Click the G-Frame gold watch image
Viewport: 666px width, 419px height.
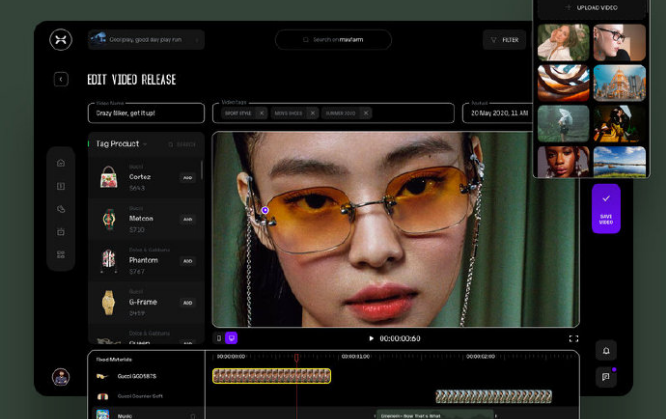109,302
